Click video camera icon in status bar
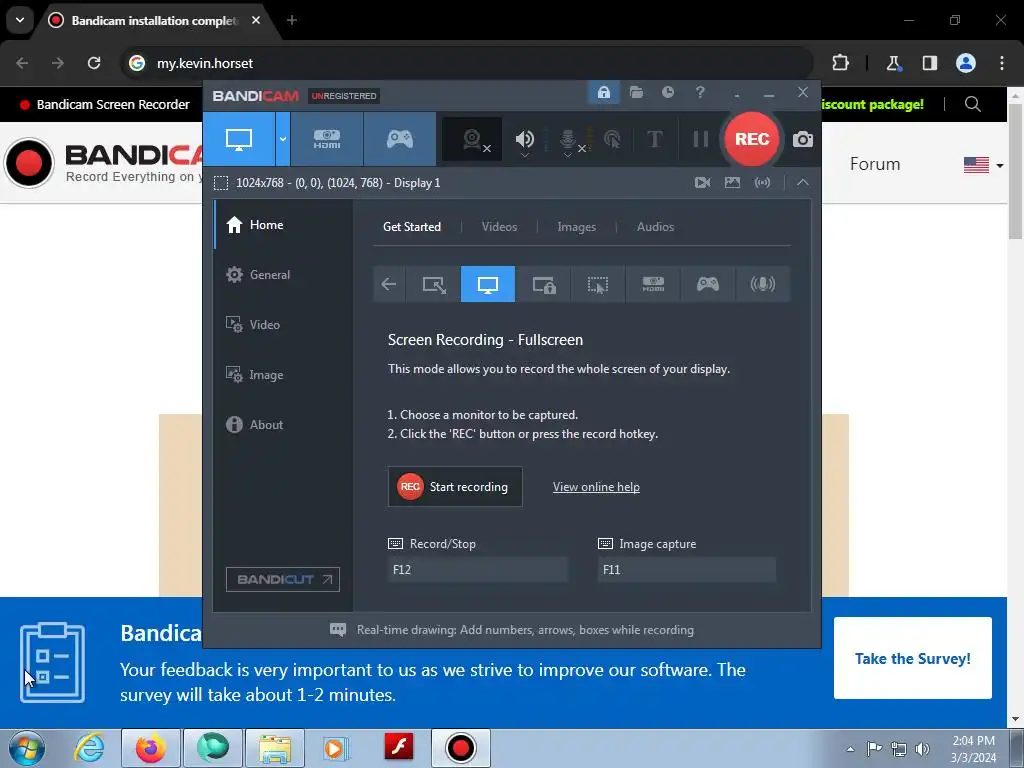 702,183
